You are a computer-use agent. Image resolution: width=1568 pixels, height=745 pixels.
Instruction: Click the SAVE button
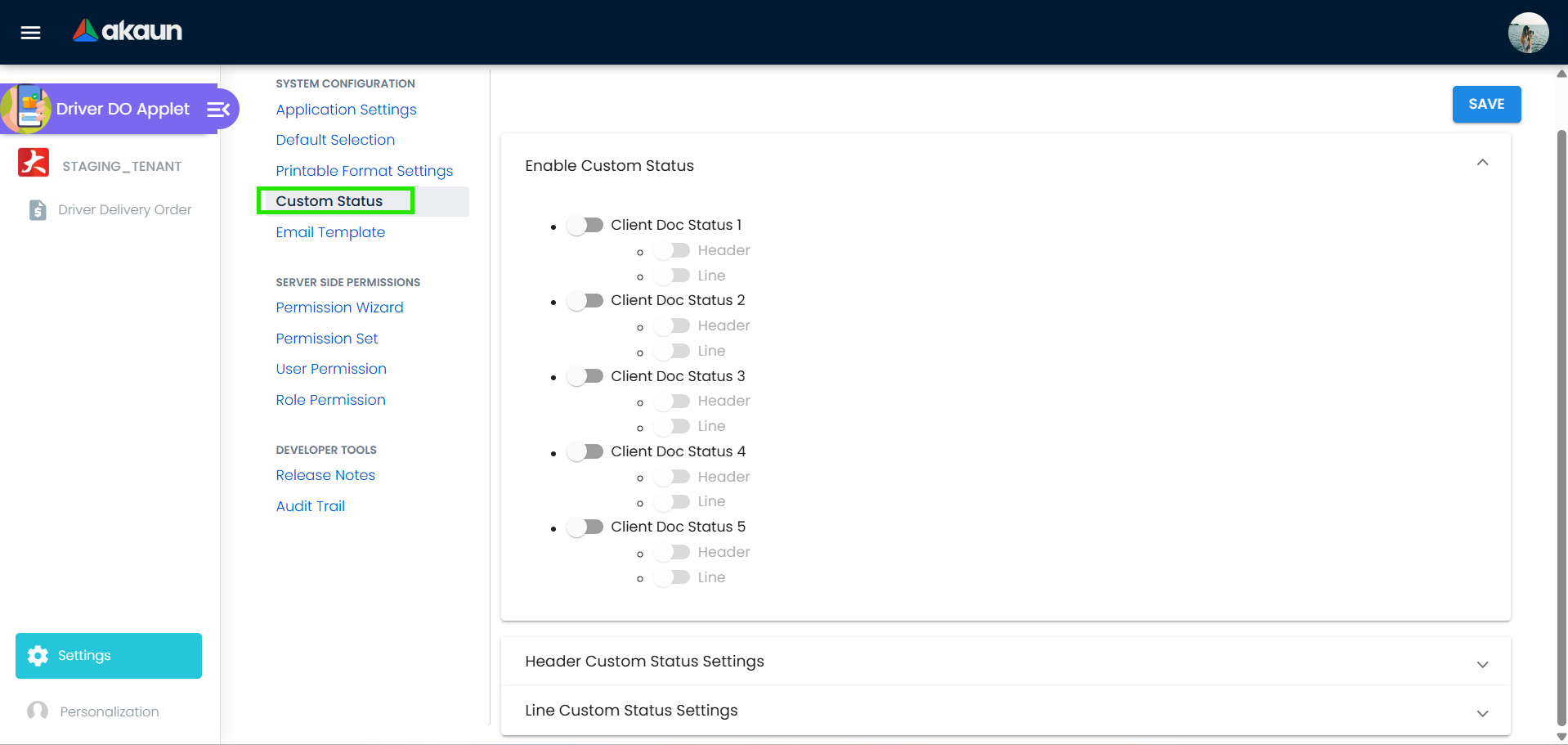[x=1485, y=103]
